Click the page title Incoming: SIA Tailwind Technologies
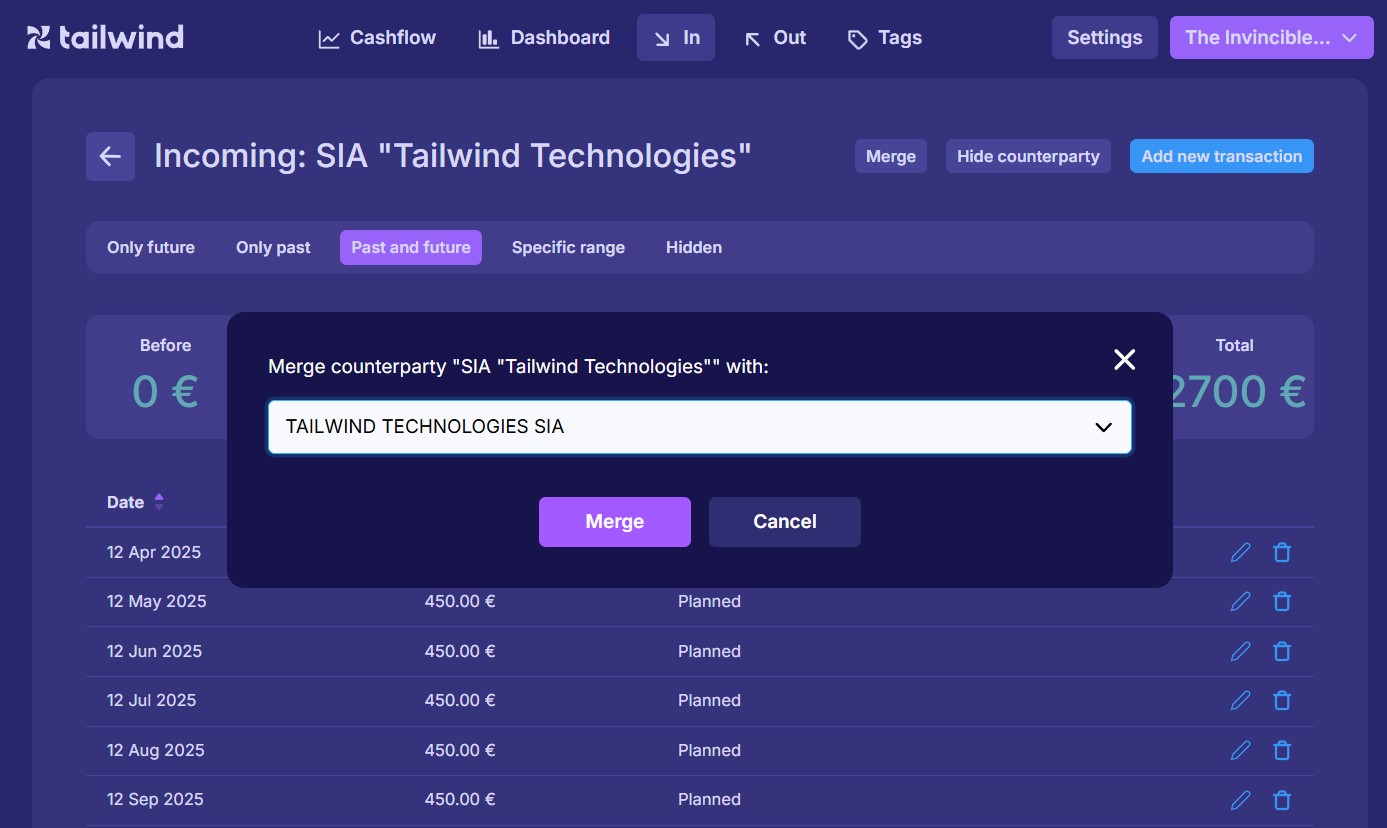Screen dimensions: 1387x828 point(452,156)
